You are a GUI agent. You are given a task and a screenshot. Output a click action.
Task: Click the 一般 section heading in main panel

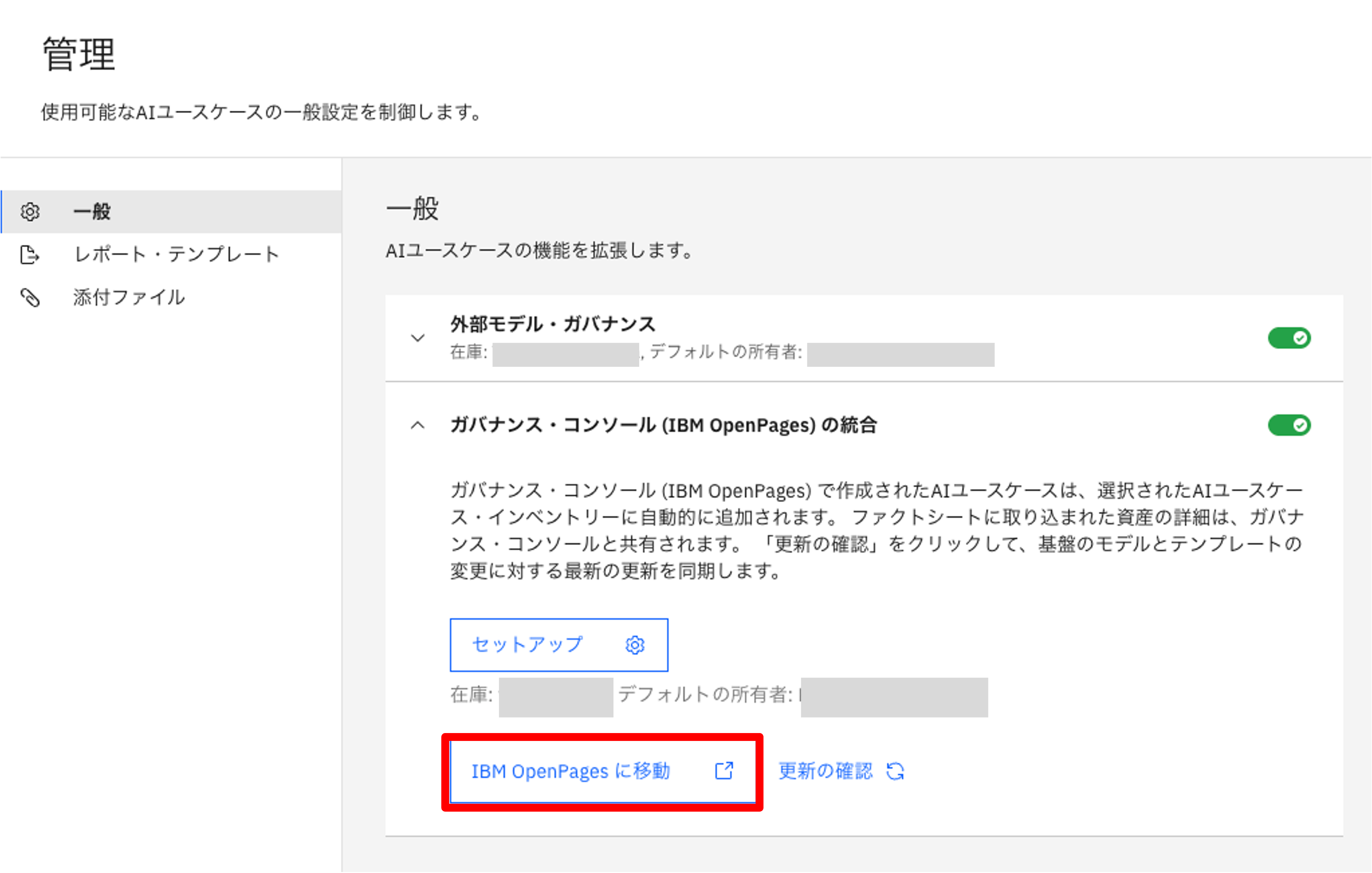point(412,208)
